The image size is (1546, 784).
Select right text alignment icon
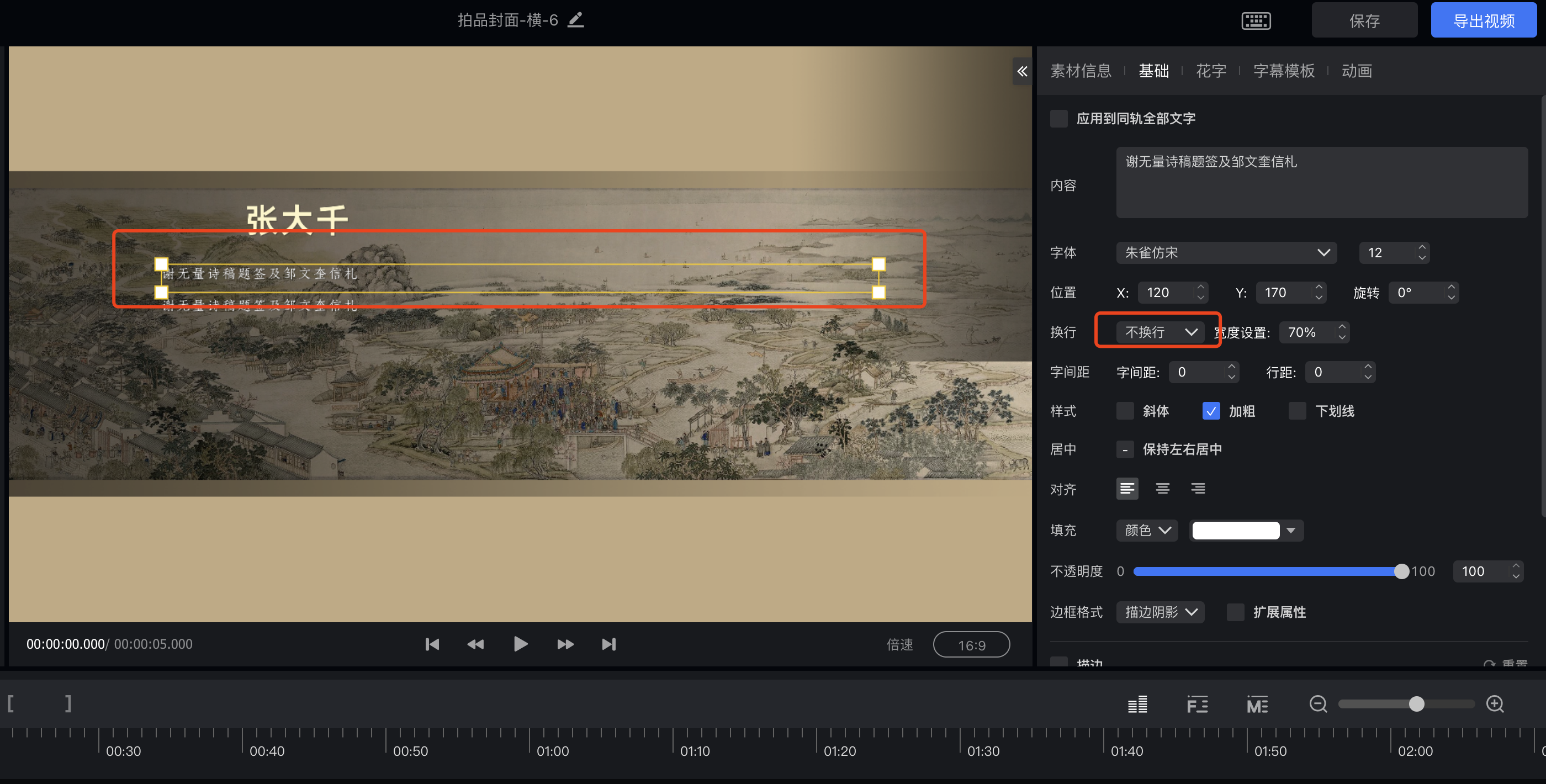[1198, 489]
